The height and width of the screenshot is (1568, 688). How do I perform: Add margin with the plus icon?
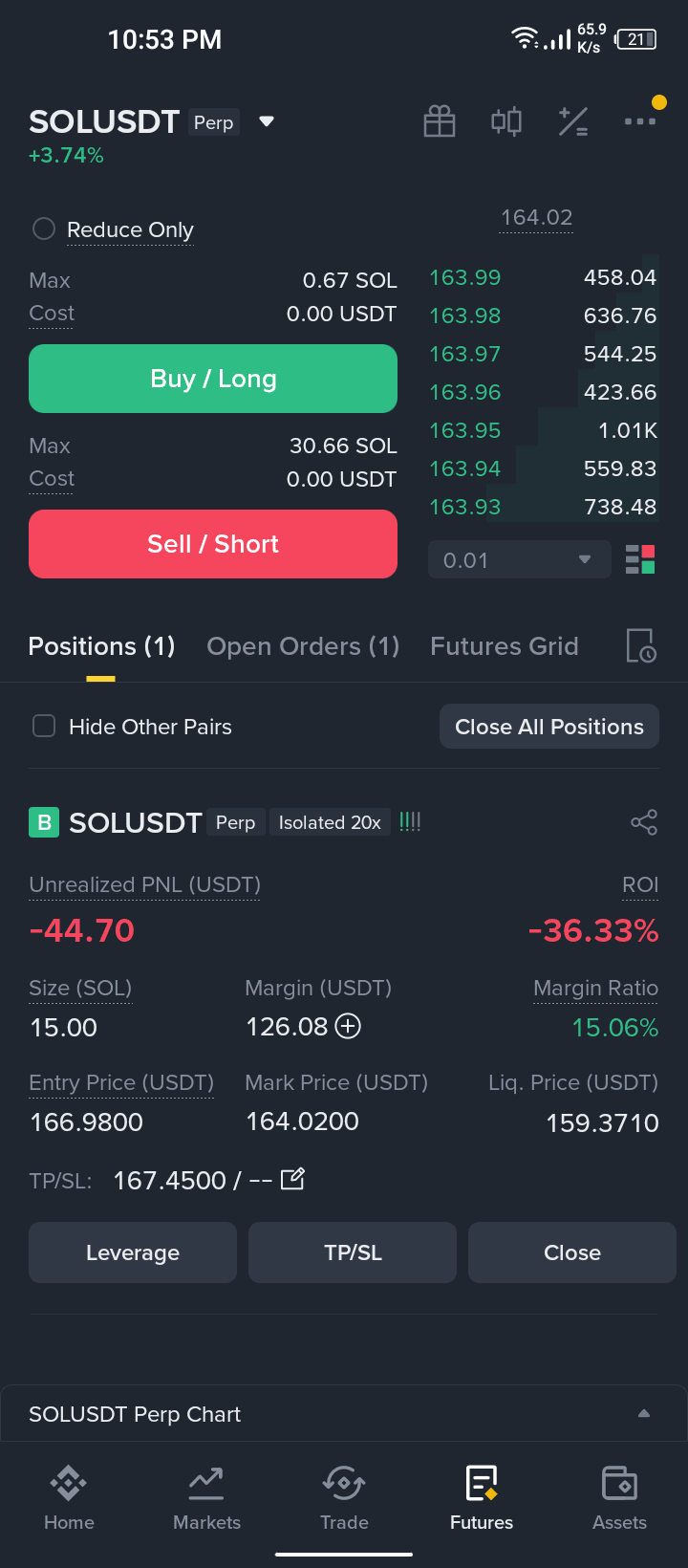[x=349, y=1027]
